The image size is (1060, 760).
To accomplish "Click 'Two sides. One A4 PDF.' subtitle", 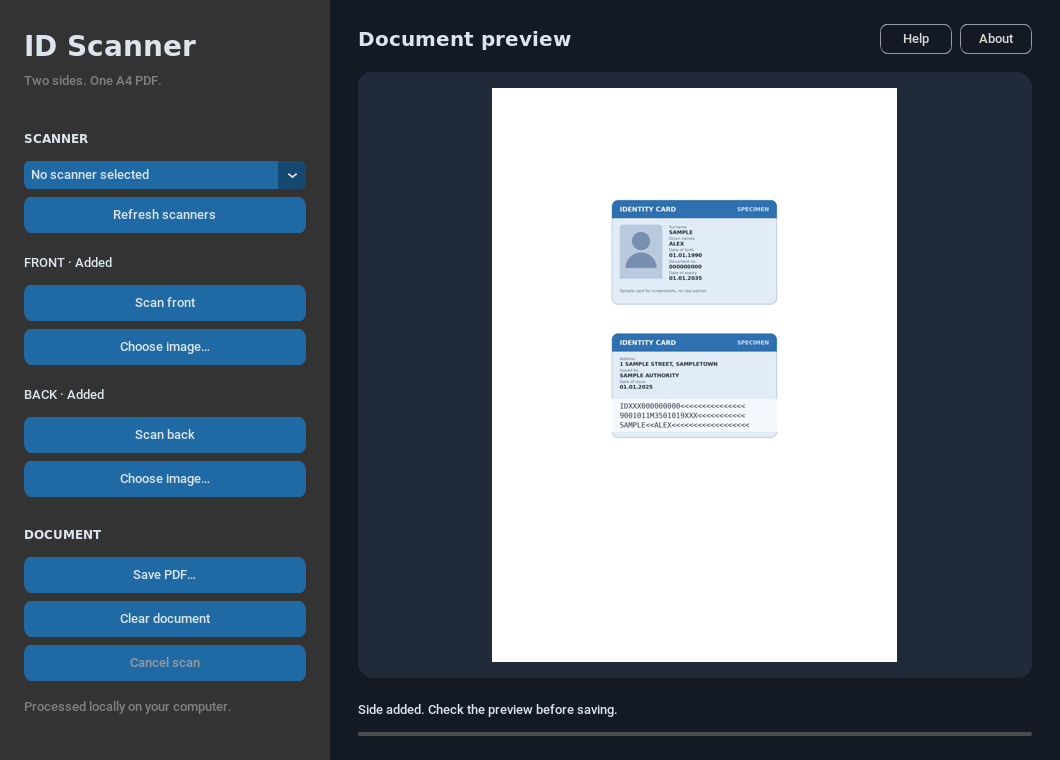I will click(x=93, y=80).
